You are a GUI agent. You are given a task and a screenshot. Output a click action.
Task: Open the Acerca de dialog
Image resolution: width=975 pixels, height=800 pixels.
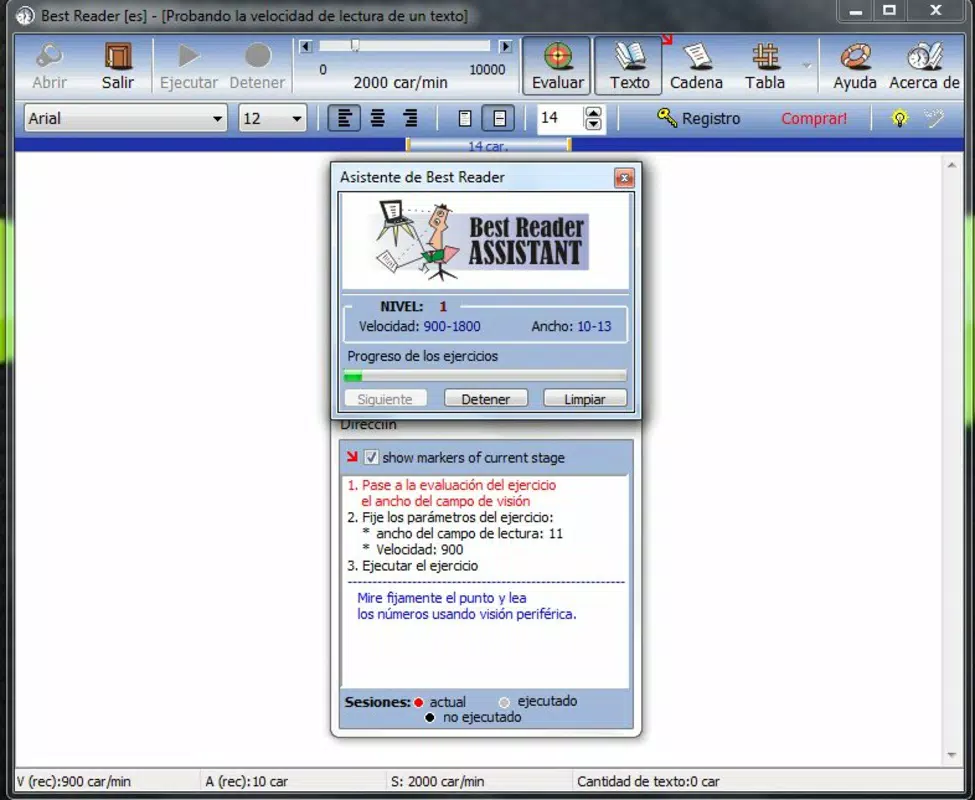pos(924,65)
